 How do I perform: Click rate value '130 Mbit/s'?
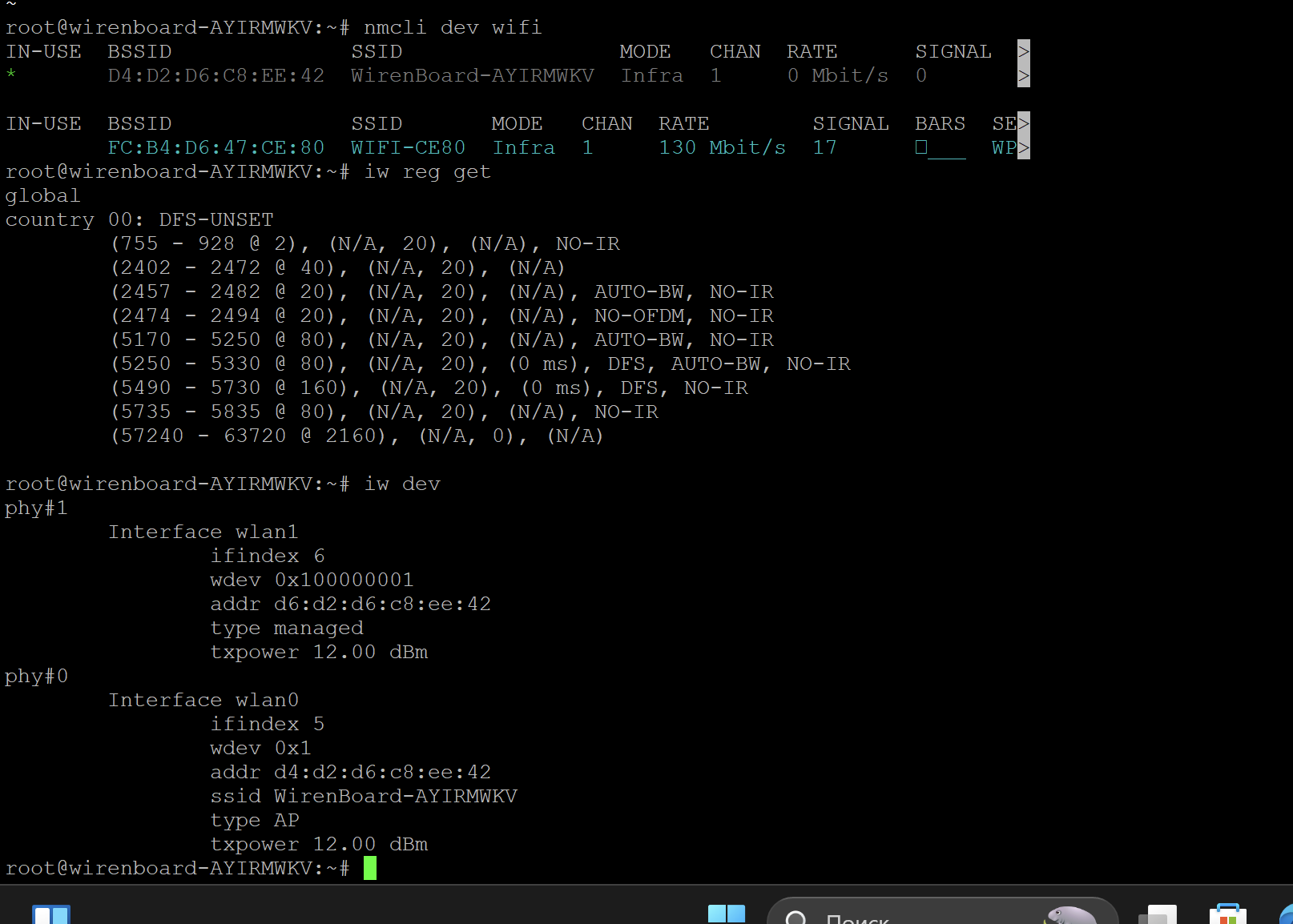coord(723,147)
